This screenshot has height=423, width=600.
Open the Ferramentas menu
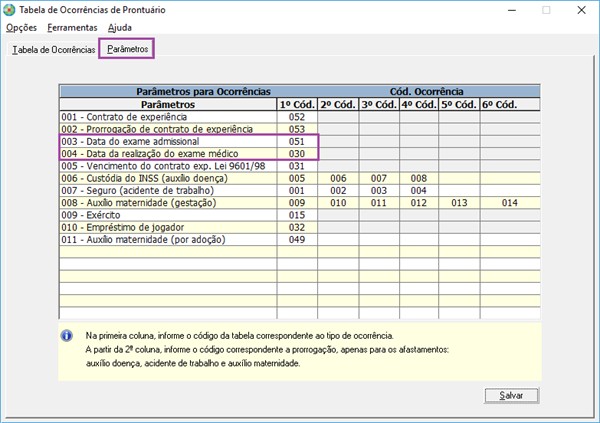(72, 28)
